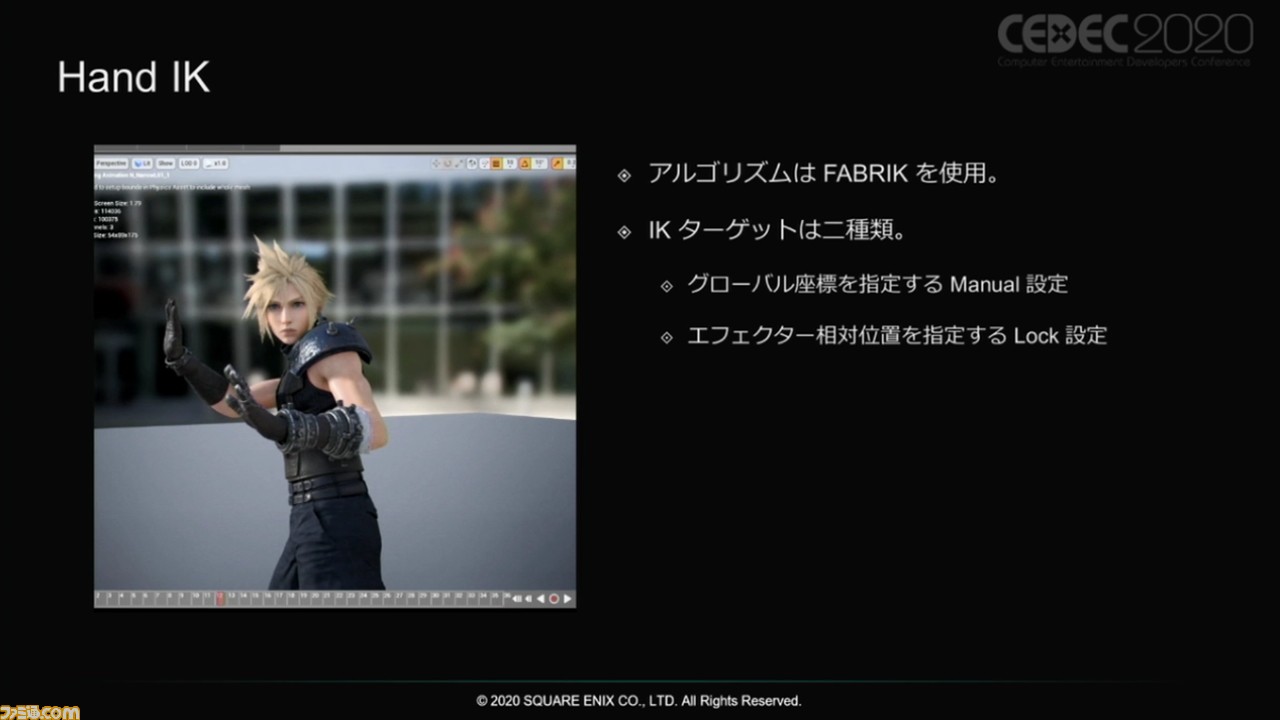Click the red record button on timeline
This screenshot has height=720, width=1280.
(x=554, y=599)
